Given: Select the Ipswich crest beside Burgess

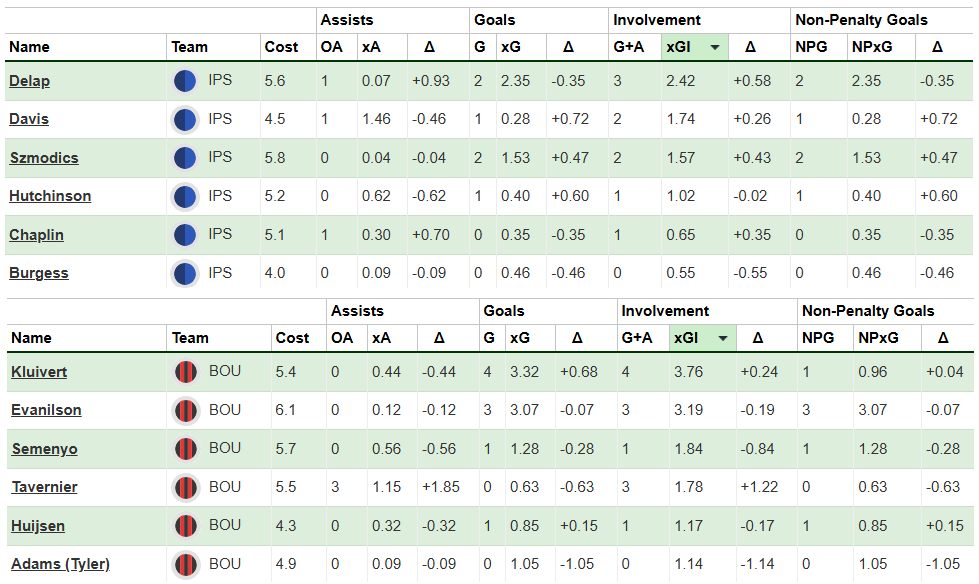Looking at the screenshot, I should tap(185, 274).
